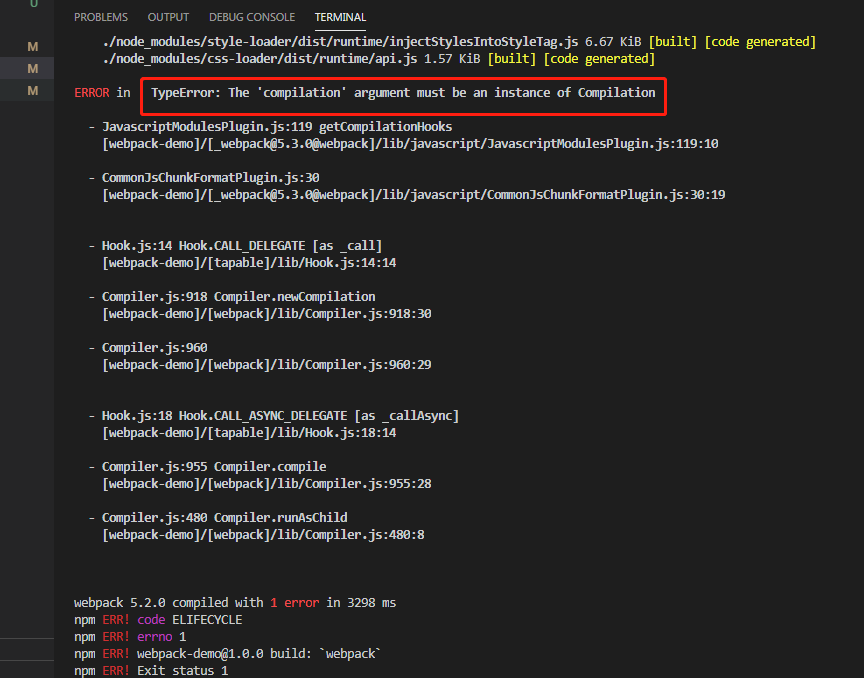
Task: Open tapable Hook.js:18:14 path
Action: point(249,433)
